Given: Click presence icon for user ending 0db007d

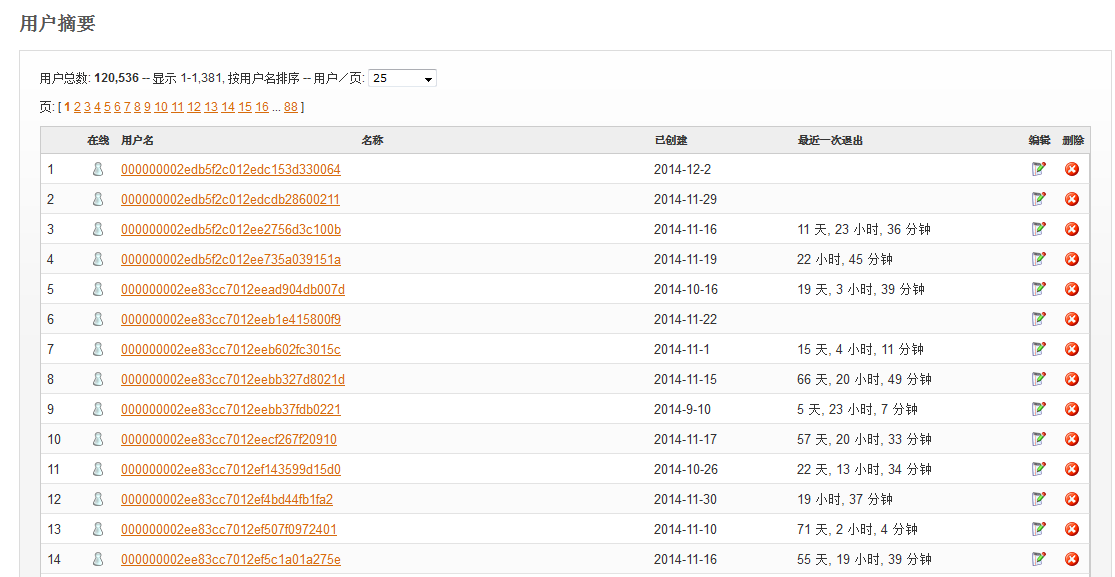Looking at the screenshot, I should [x=98, y=288].
